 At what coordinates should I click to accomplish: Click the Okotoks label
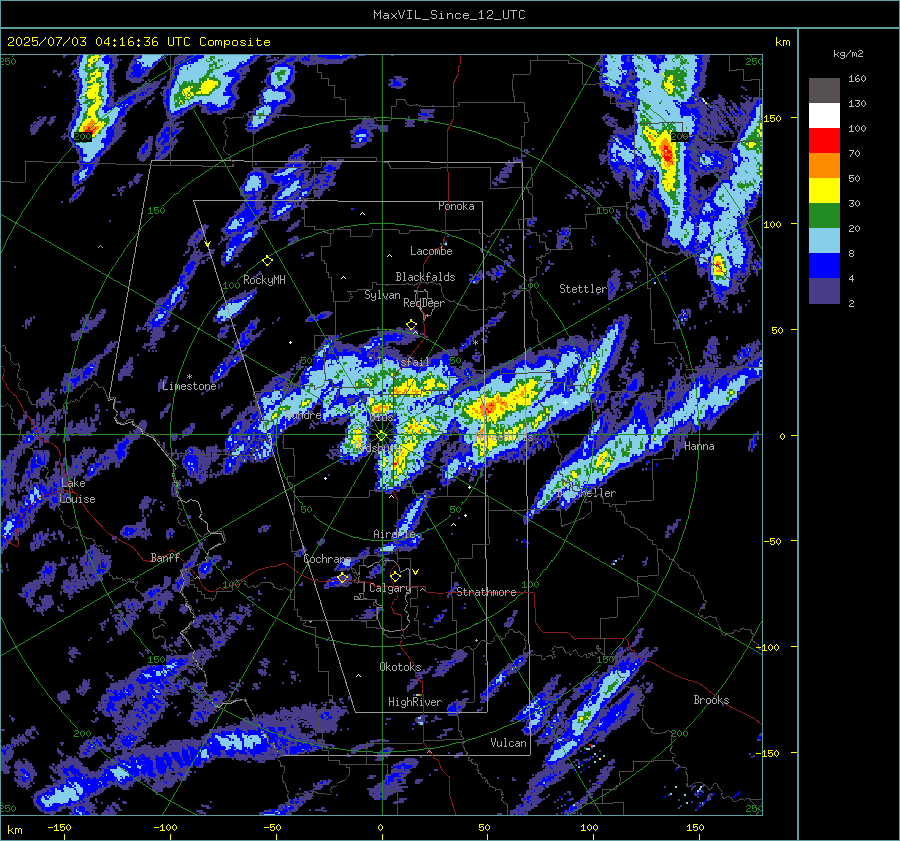click(x=400, y=666)
